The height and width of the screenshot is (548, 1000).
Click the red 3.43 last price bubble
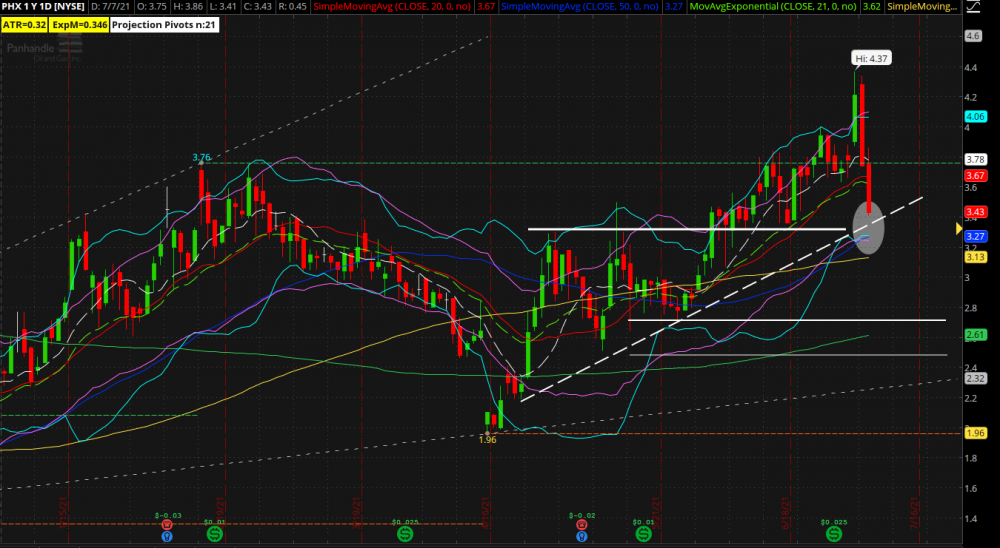tap(976, 212)
